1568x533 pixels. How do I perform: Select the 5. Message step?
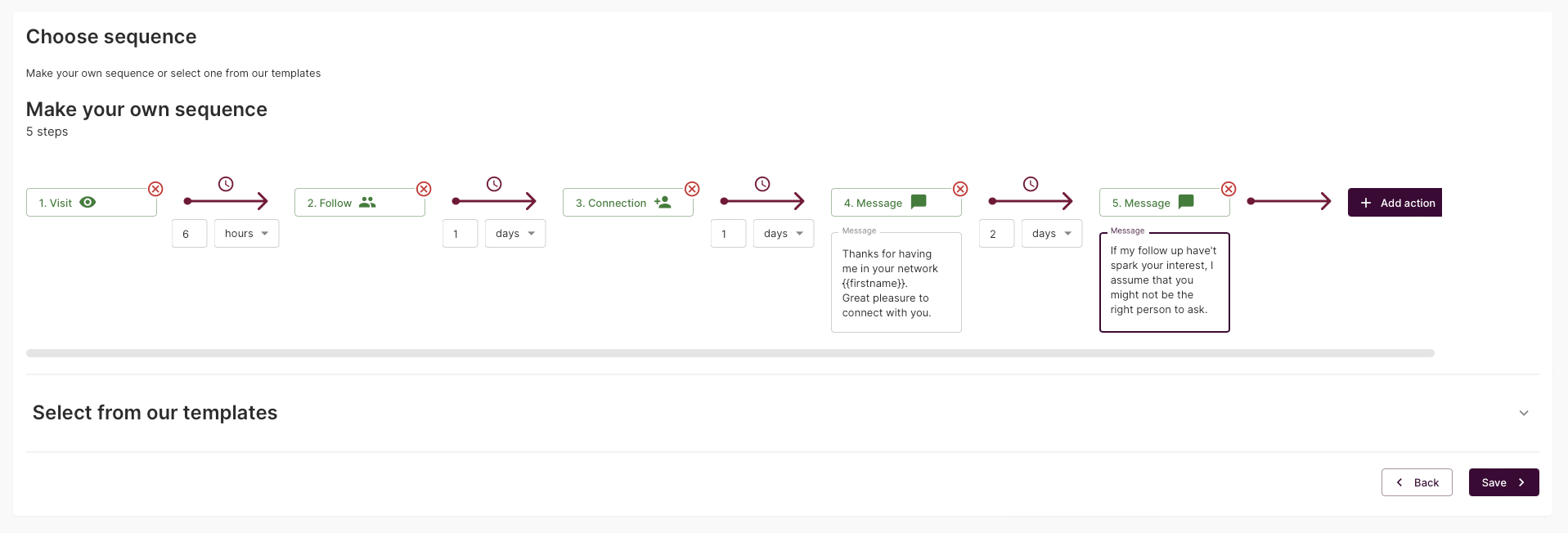[x=1165, y=203]
